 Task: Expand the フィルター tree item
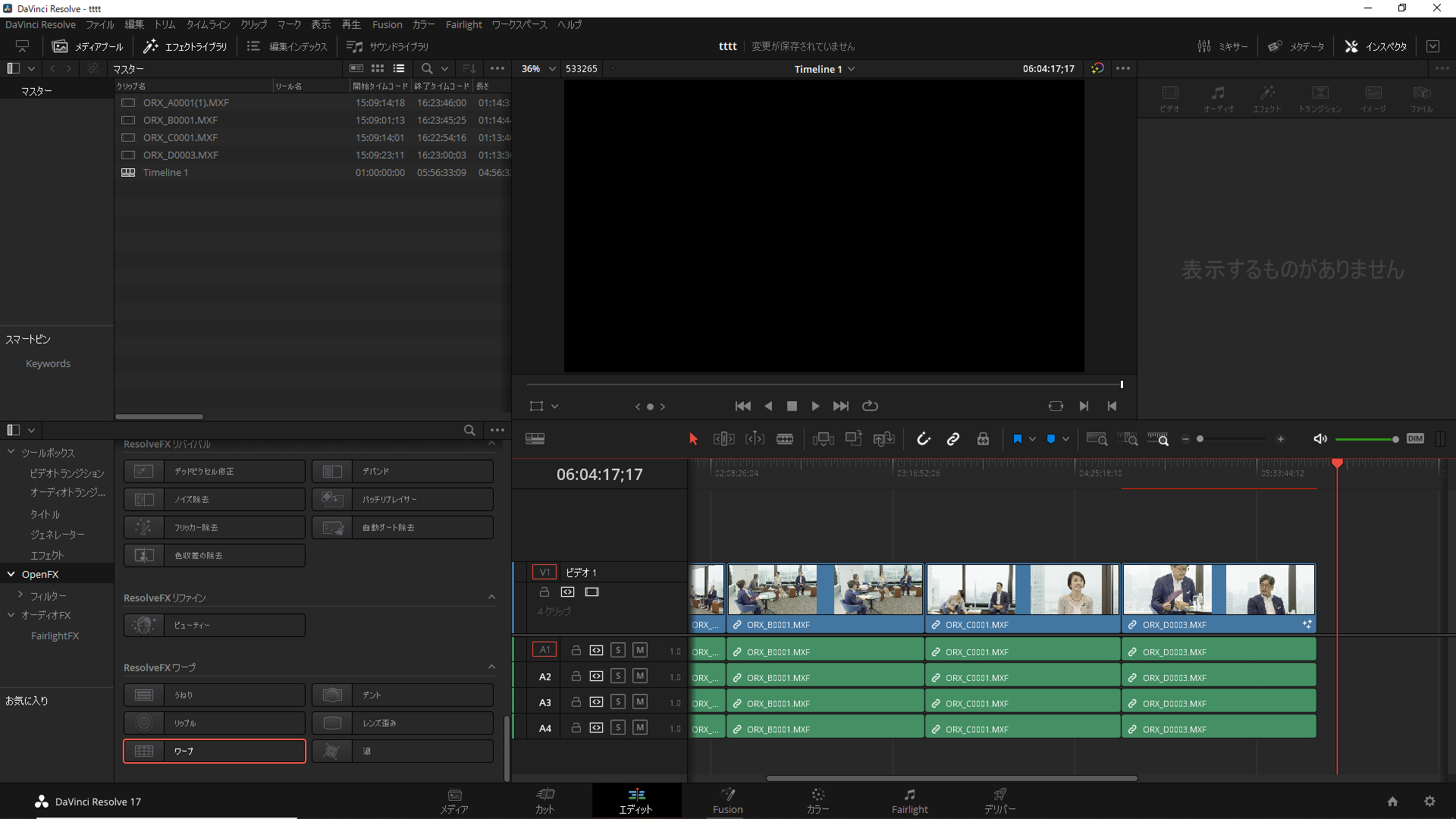pos(20,595)
